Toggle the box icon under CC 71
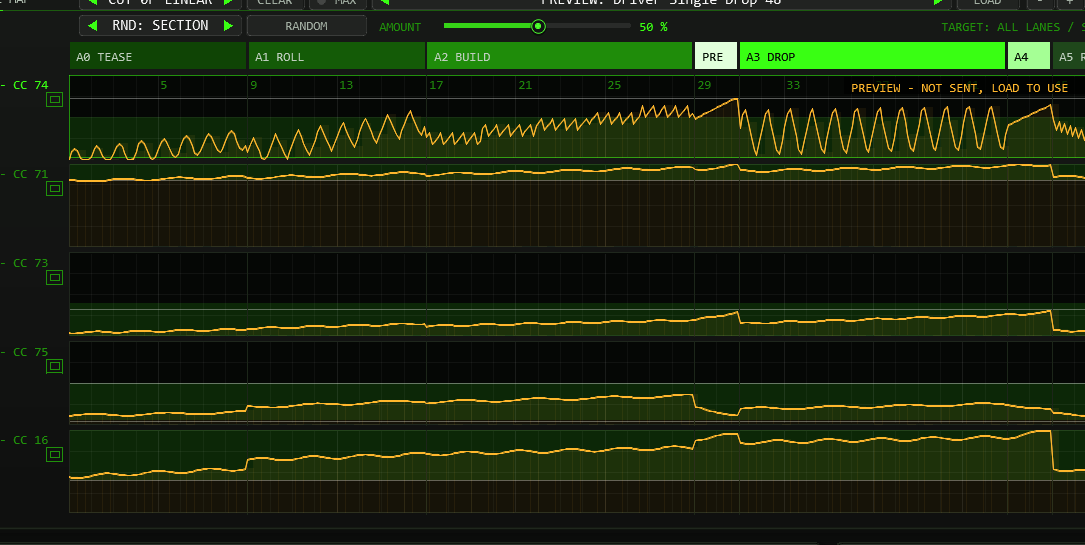The height and width of the screenshot is (545, 1085). pos(55,188)
